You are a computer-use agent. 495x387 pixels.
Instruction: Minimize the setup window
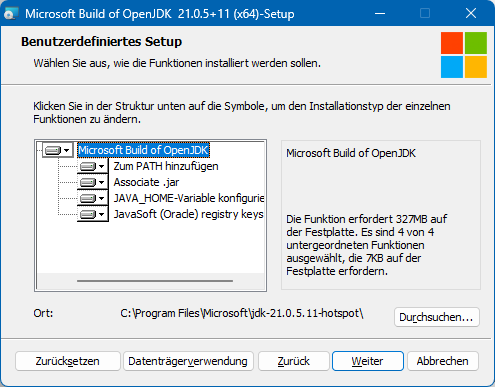coord(380,14)
